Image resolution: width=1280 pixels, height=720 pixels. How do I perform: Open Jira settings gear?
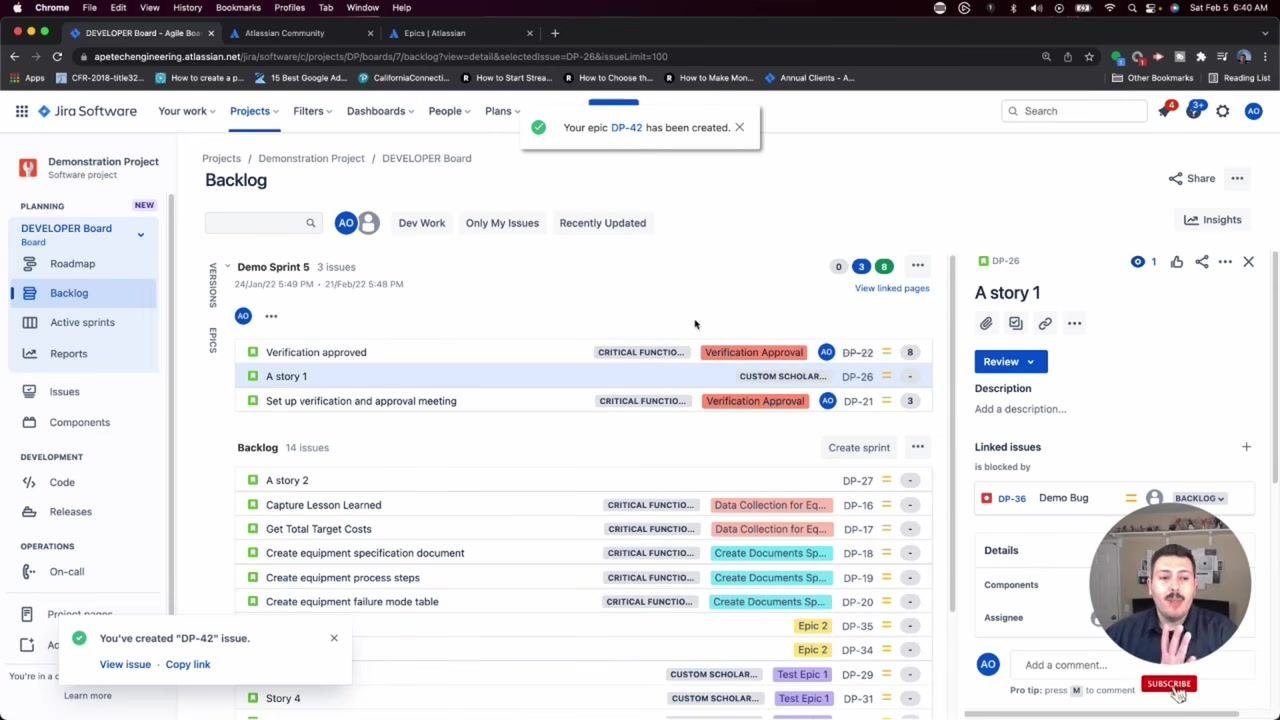pyautogui.click(x=1223, y=111)
